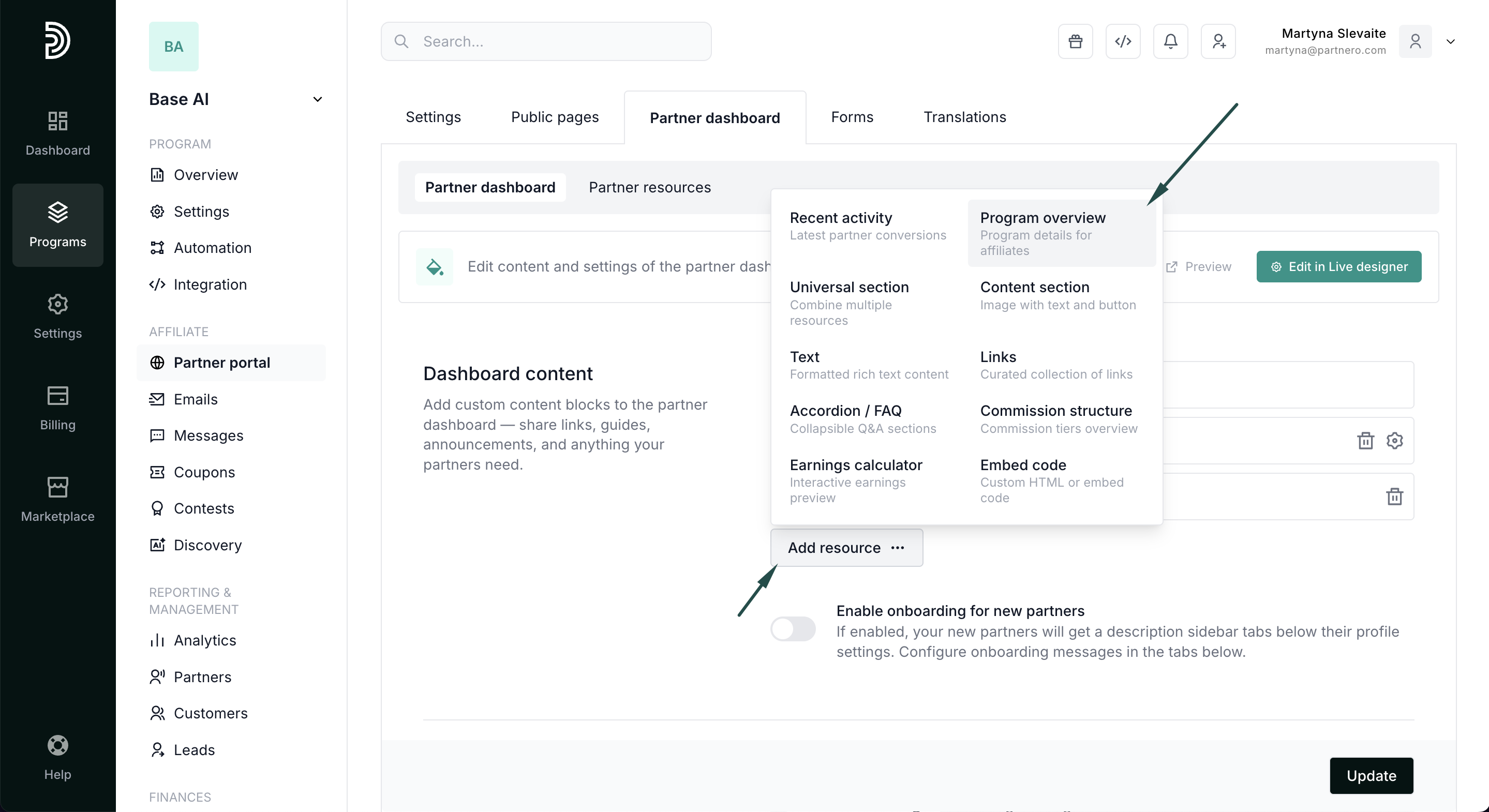Image resolution: width=1489 pixels, height=812 pixels.
Task: Toggle Enable onboarding for new partners
Action: [793, 629]
